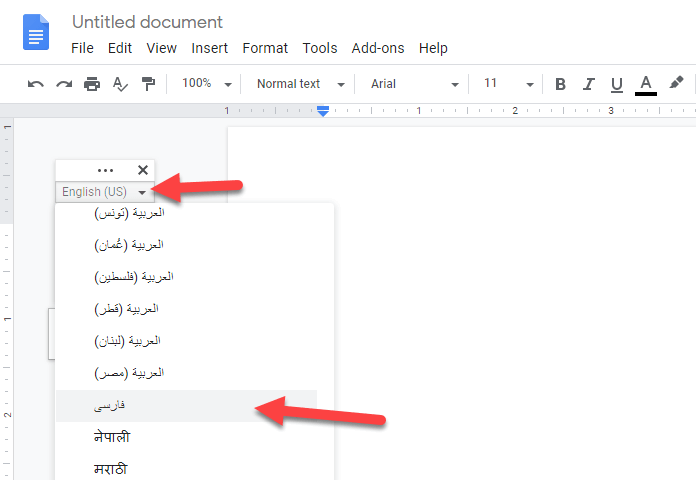This screenshot has width=696, height=480.
Task: Open the font size 11 dropdown
Action: pos(508,83)
